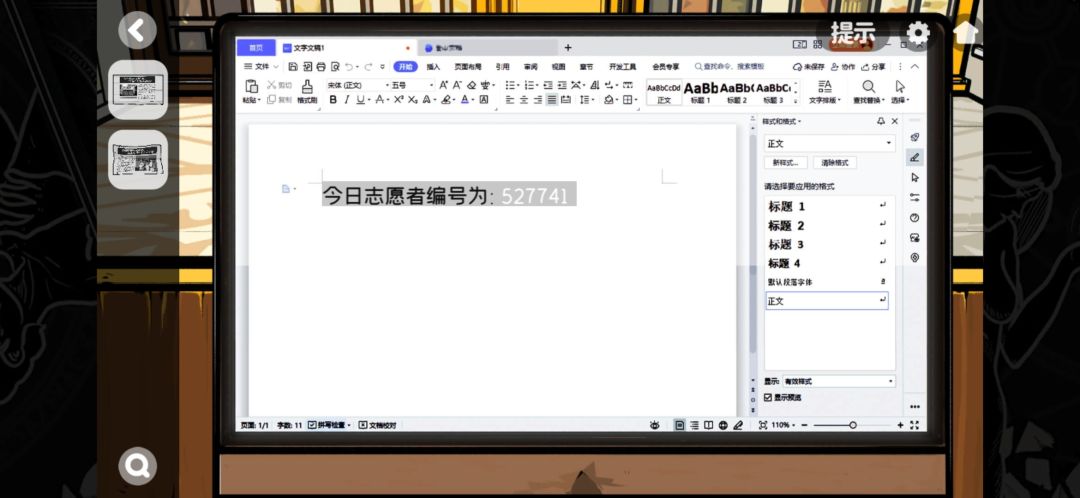
Task: Click the justify alignment icon
Action: (552, 100)
